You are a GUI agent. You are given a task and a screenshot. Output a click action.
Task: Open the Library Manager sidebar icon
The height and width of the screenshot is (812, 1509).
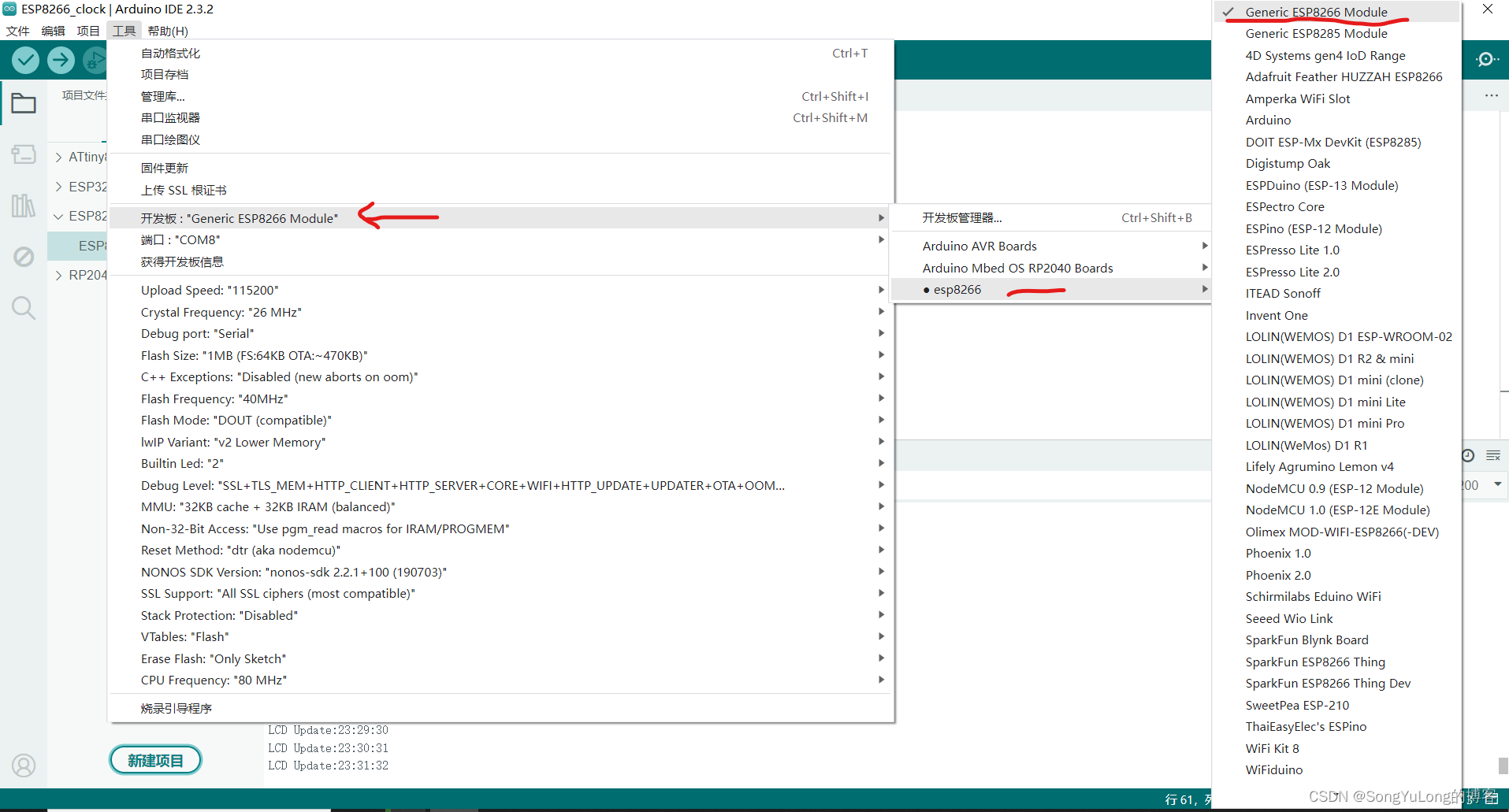pyautogui.click(x=24, y=206)
